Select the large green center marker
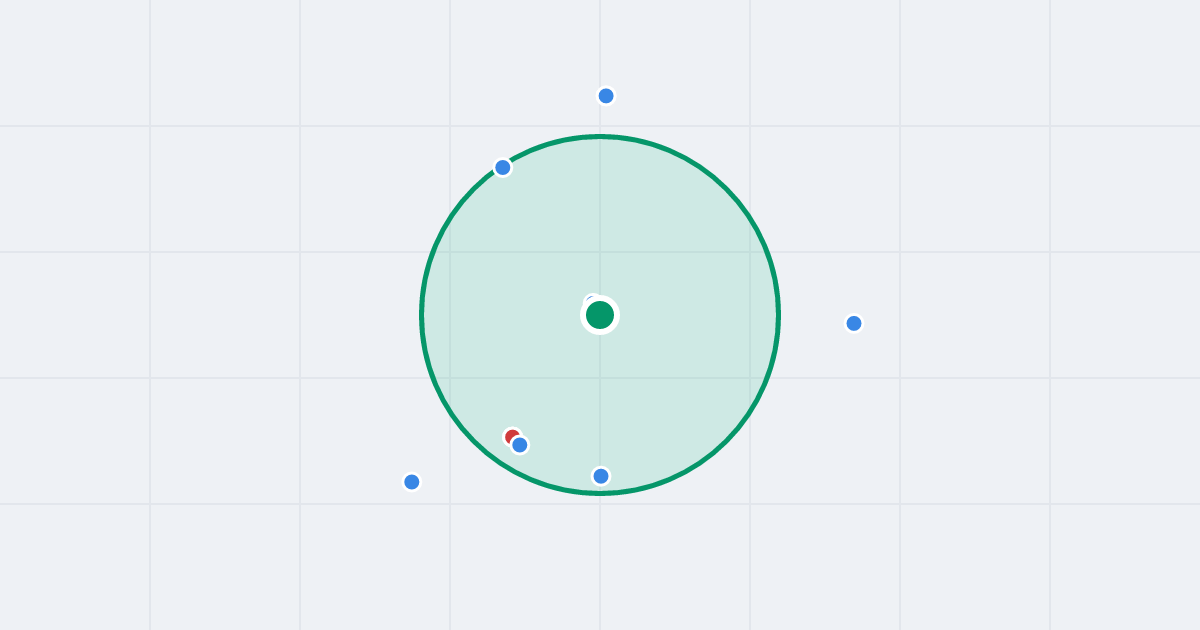The height and width of the screenshot is (630, 1200). [x=600, y=315]
